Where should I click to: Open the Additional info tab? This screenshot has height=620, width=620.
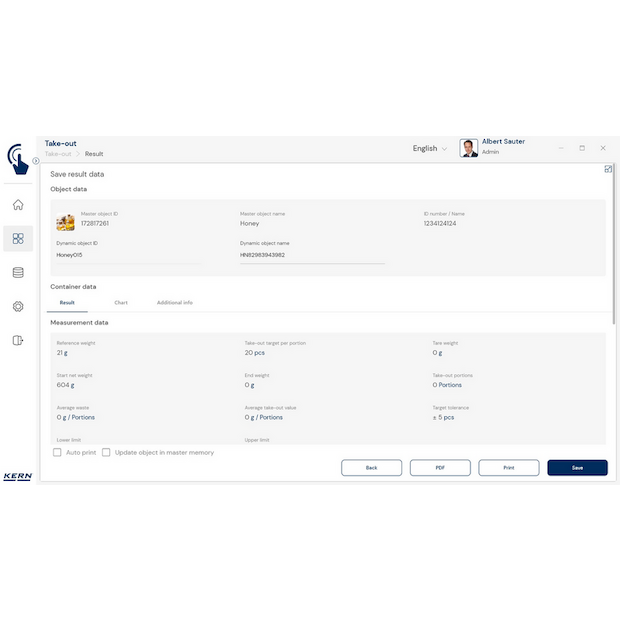point(175,302)
